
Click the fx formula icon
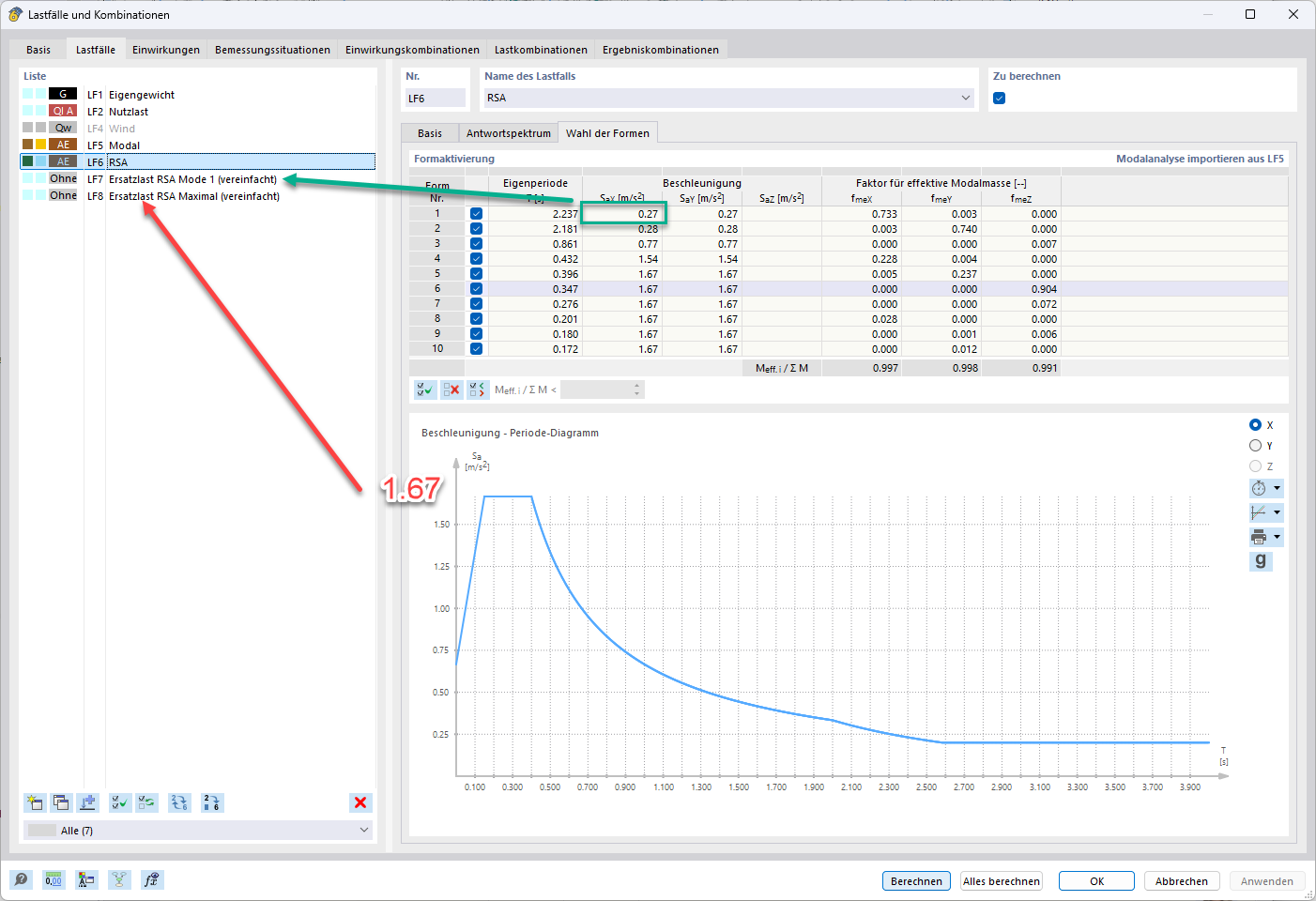pyautogui.click(x=151, y=879)
